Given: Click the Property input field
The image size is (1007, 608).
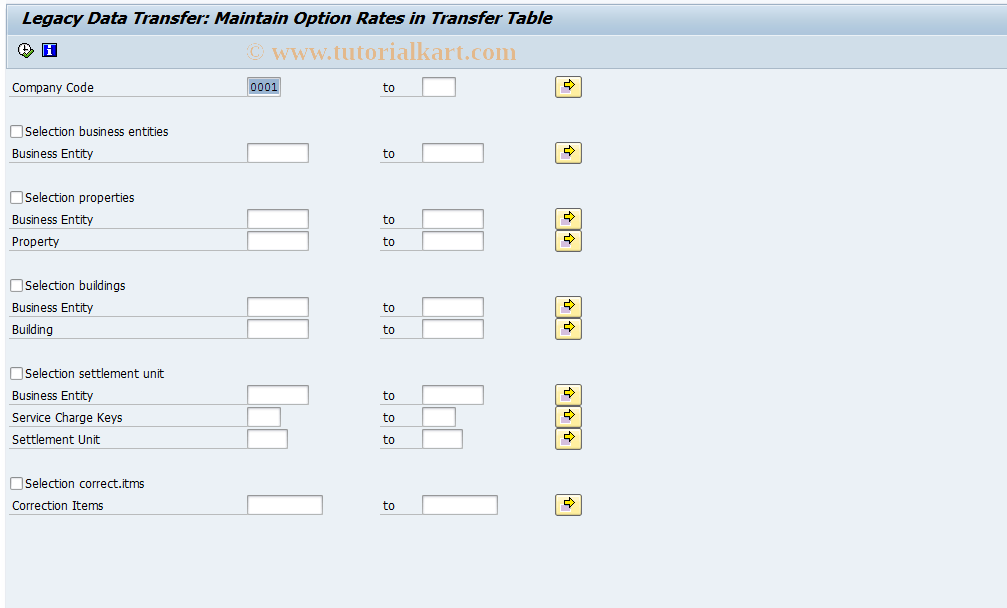Looking at the screenshot, I should coord(278,240).
